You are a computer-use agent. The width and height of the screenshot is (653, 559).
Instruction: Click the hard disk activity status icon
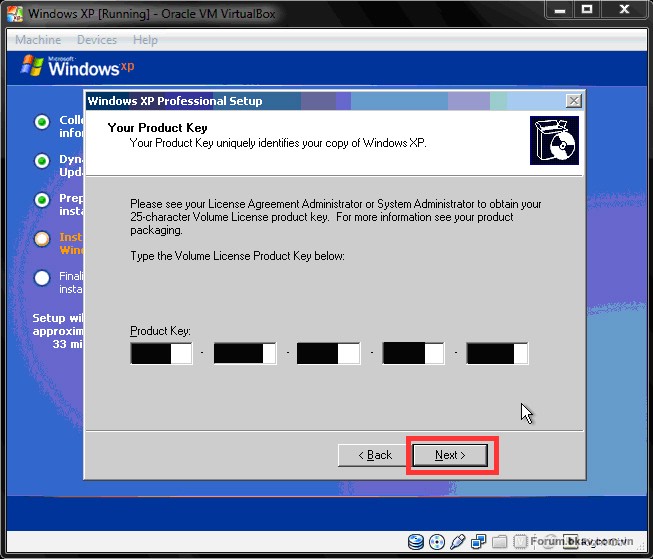point(416,542)
